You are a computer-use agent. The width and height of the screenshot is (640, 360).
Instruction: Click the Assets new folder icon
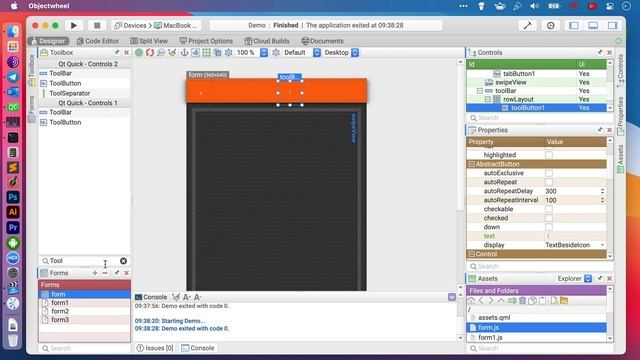[564, 301]
